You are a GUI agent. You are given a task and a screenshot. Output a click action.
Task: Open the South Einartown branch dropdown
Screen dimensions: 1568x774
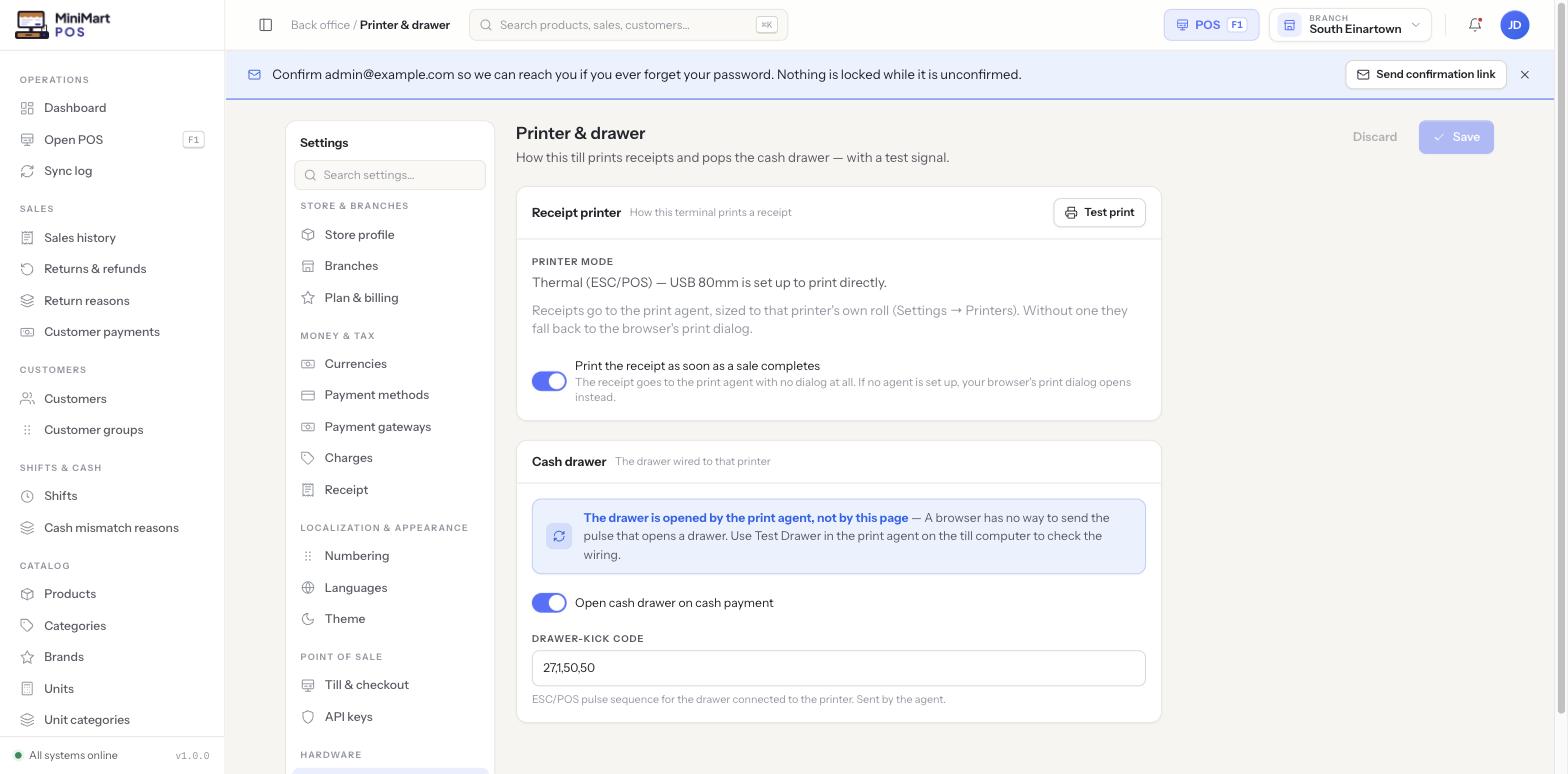tap(1350, 25)
